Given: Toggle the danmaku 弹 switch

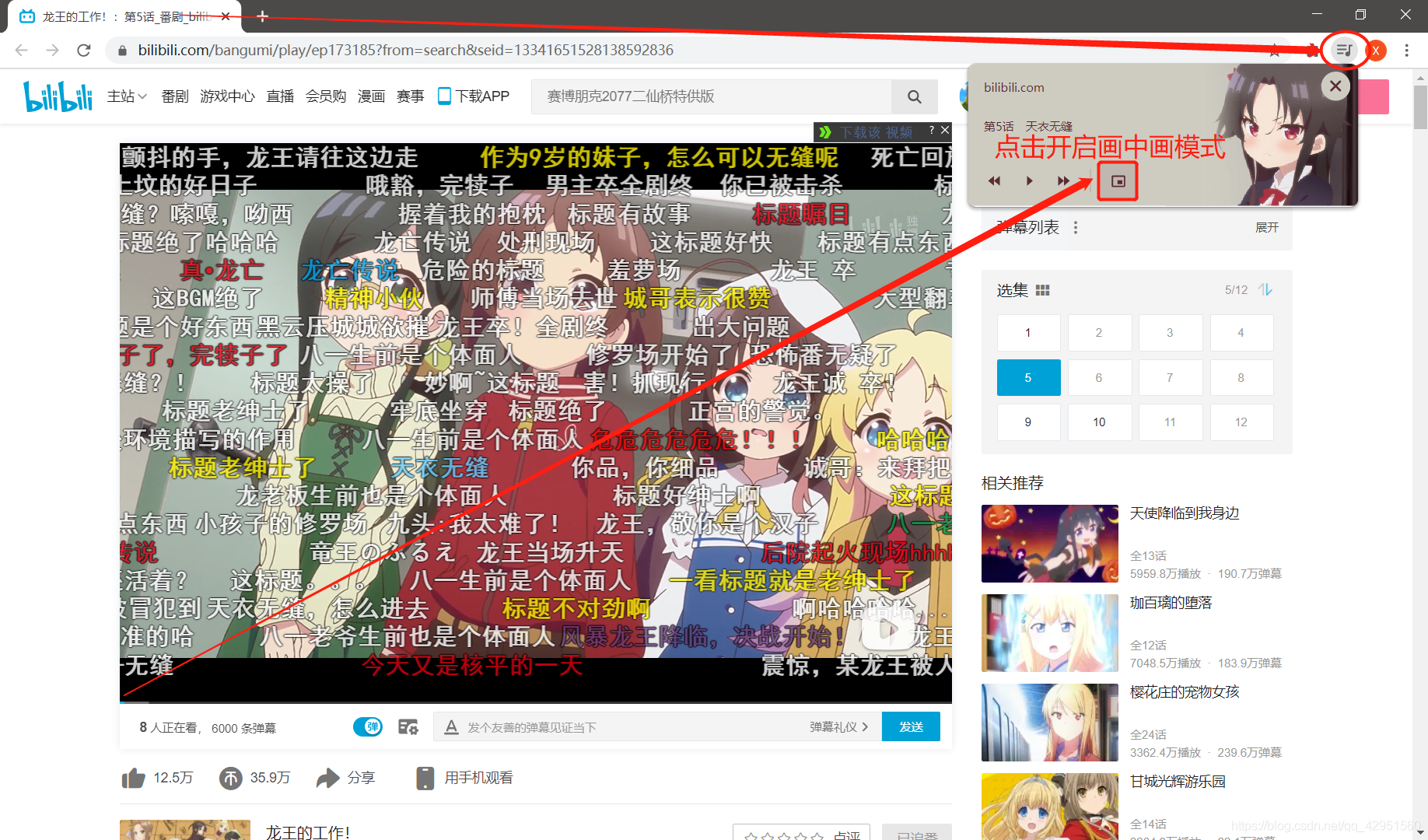Looking at the screenshot, I should (368, 727).
